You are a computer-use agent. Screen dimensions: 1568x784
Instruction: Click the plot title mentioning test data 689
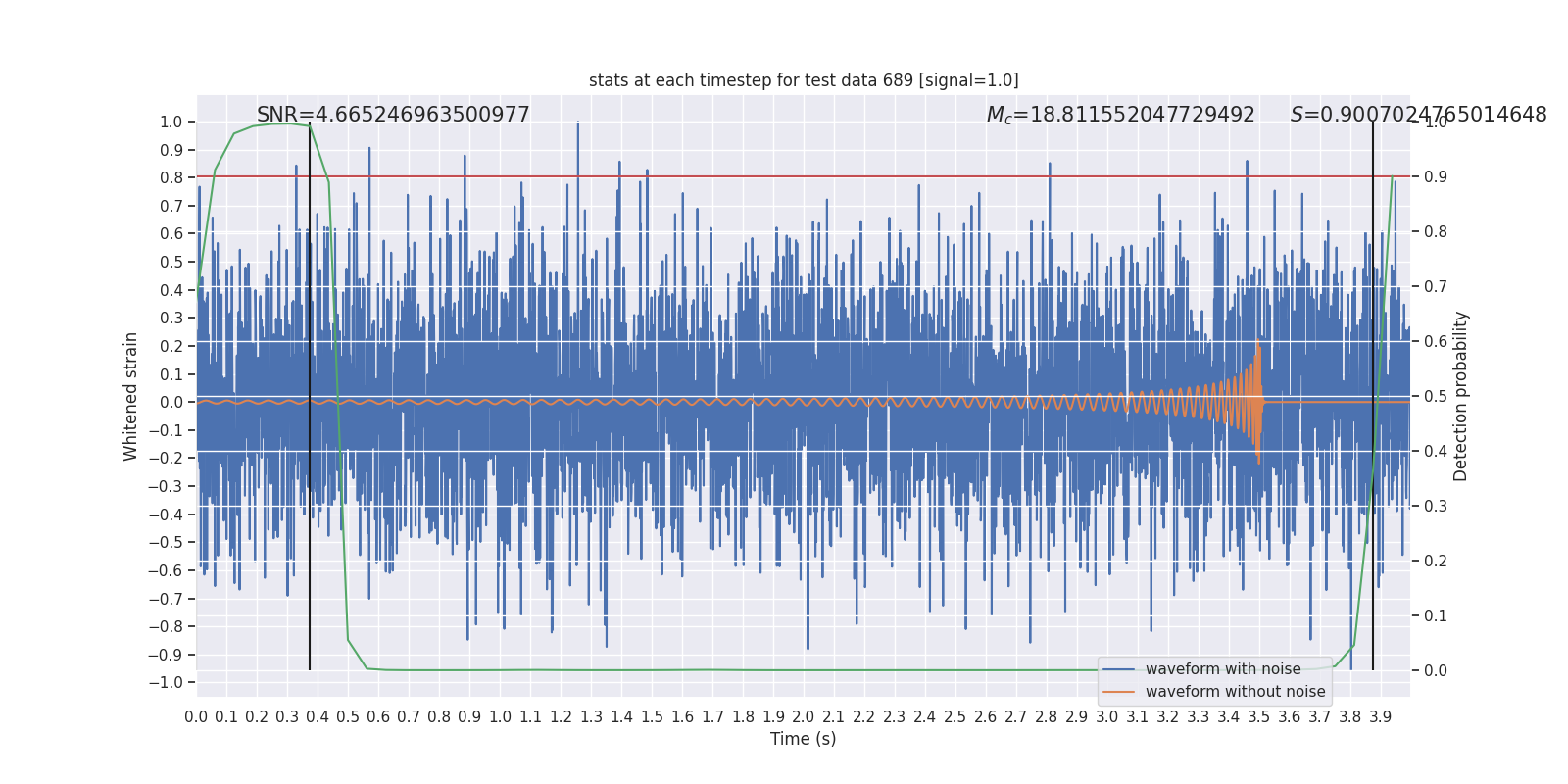[804, 80]
